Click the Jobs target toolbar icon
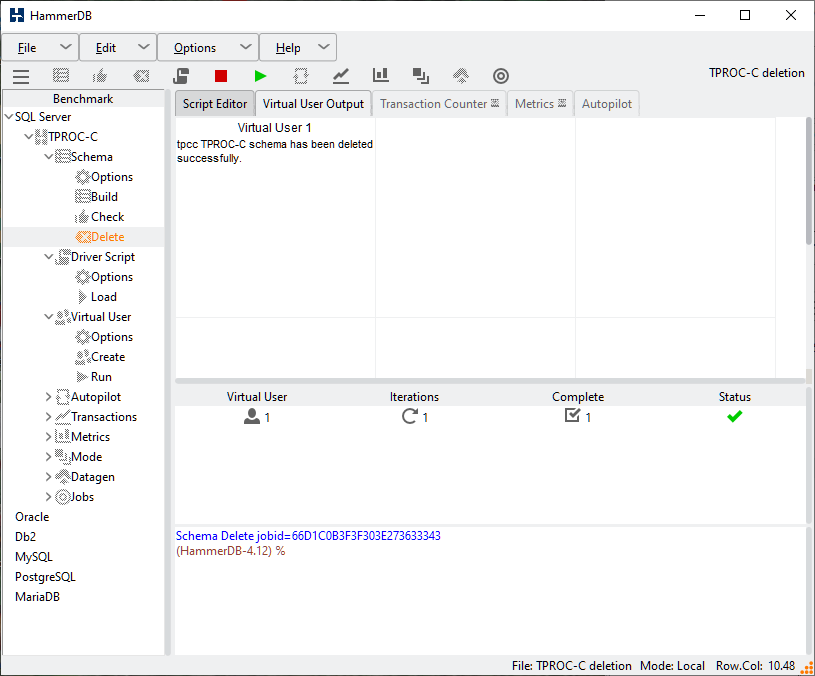This screenshot has height=676, width=815. click(501, 76)
